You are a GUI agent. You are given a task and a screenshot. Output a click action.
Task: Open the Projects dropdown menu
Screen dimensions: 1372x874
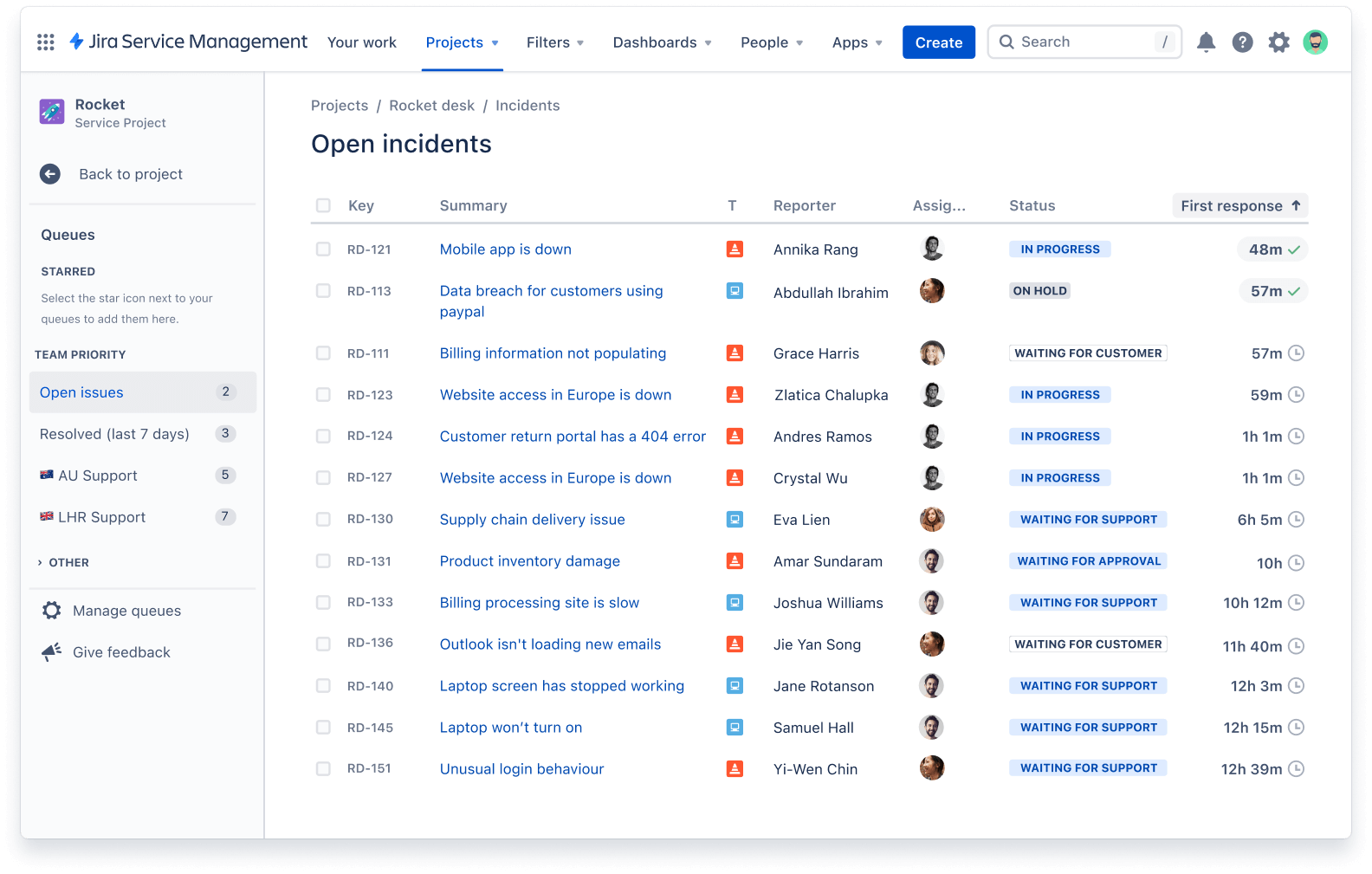click(x=462, y=42)
